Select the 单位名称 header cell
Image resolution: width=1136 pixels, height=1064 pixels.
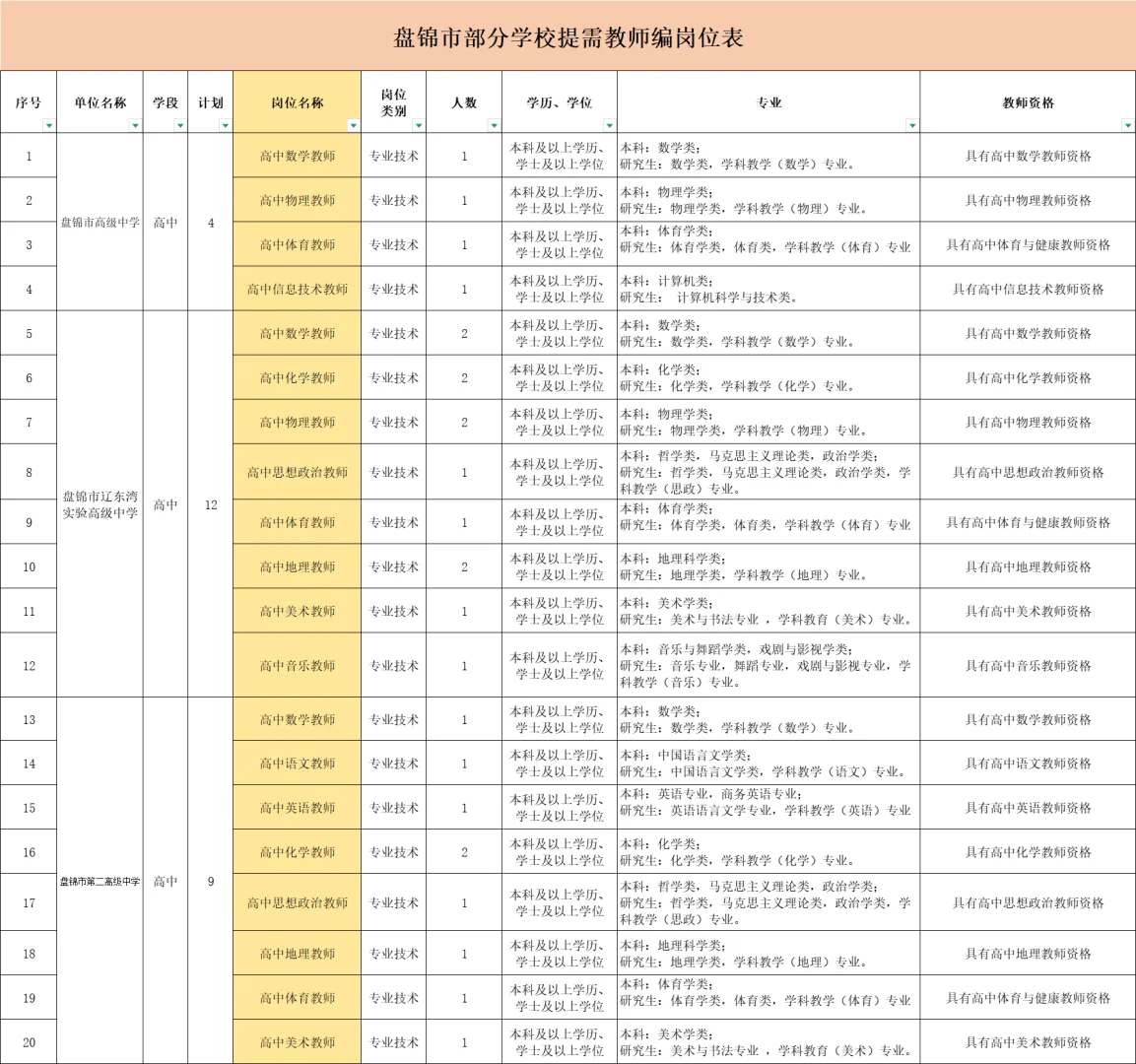click(x=100, y=102)
